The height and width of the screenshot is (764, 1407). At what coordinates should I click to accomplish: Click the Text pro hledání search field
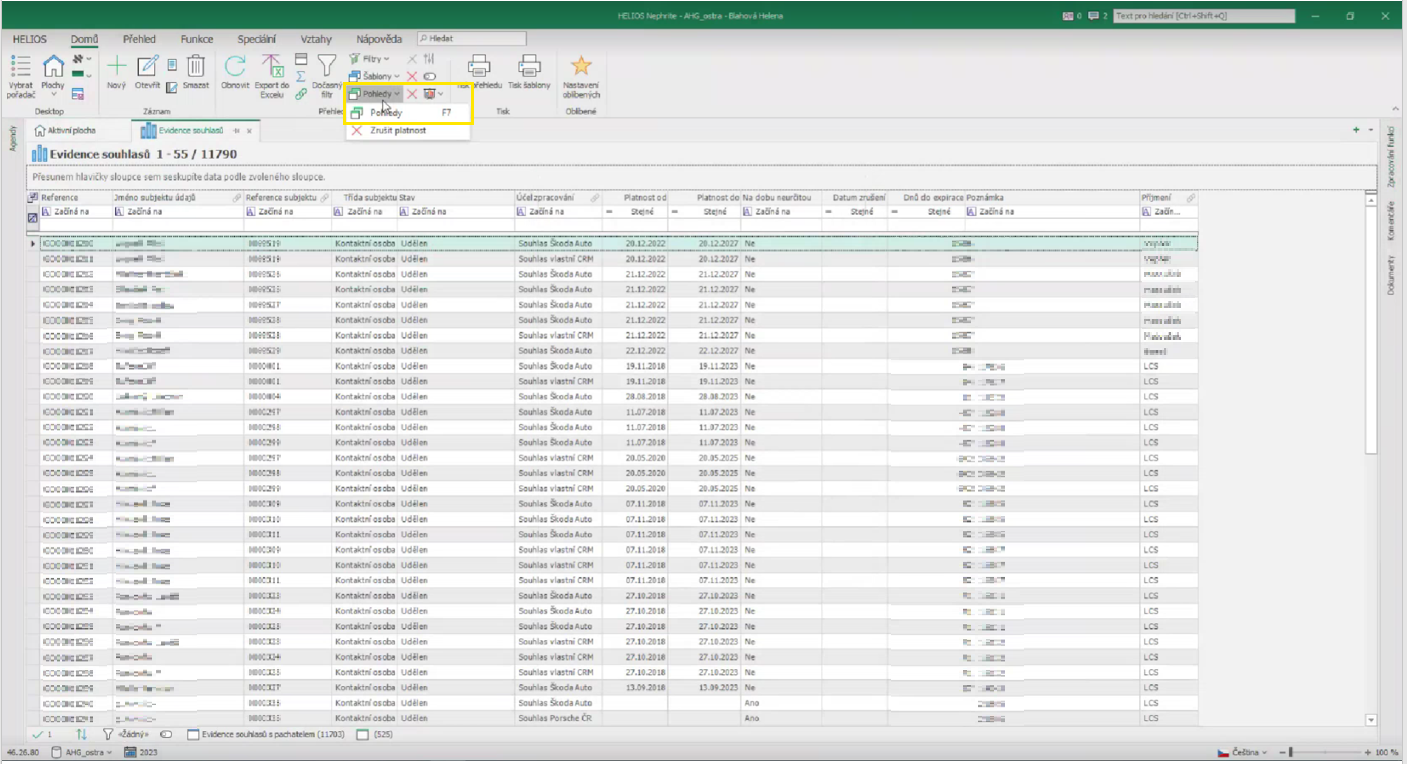coord(1204,16)
